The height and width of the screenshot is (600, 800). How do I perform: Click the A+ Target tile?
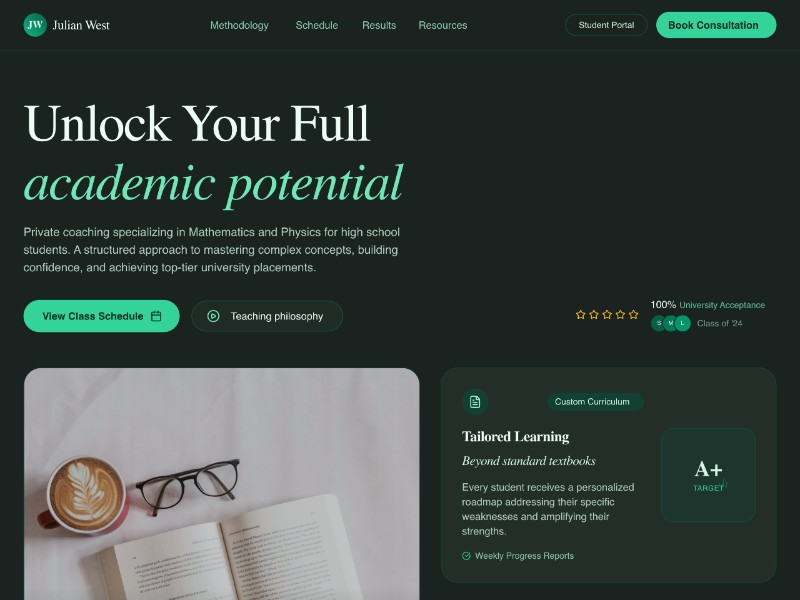click(708, 475)
